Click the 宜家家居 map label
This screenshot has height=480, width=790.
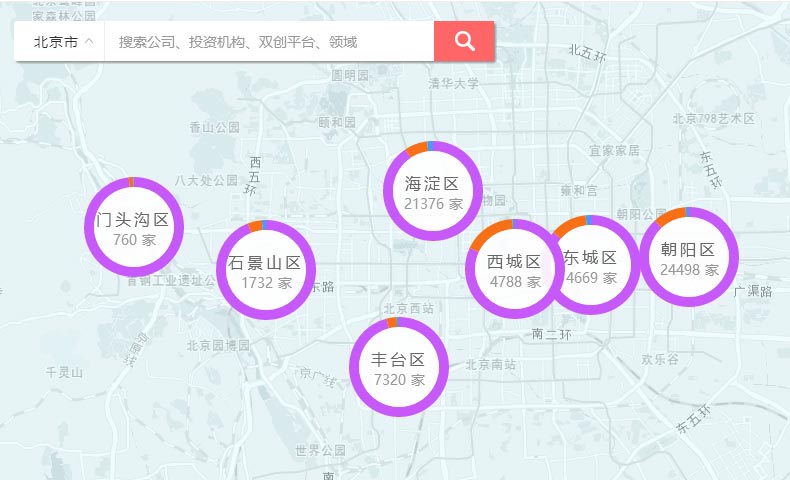613,151
